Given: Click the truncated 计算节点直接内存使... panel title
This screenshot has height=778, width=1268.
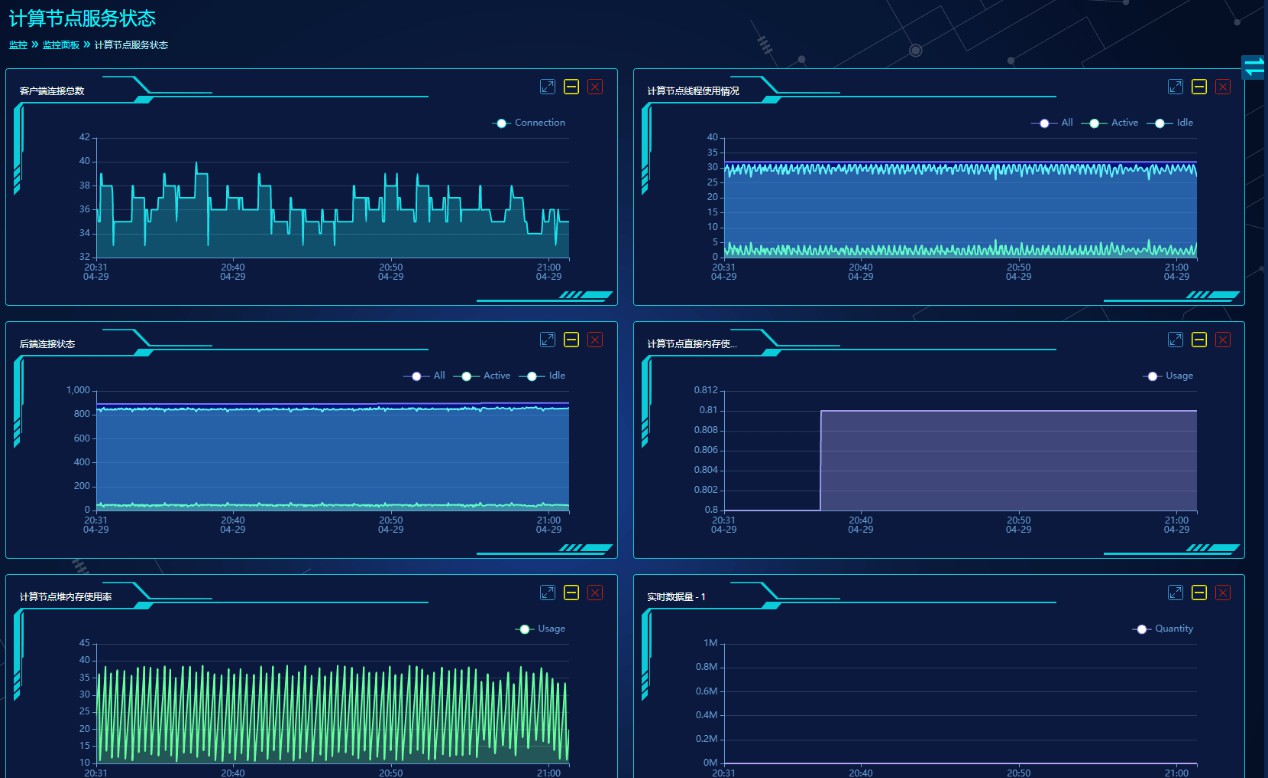Looking at the screenshot, I should 692,344.
